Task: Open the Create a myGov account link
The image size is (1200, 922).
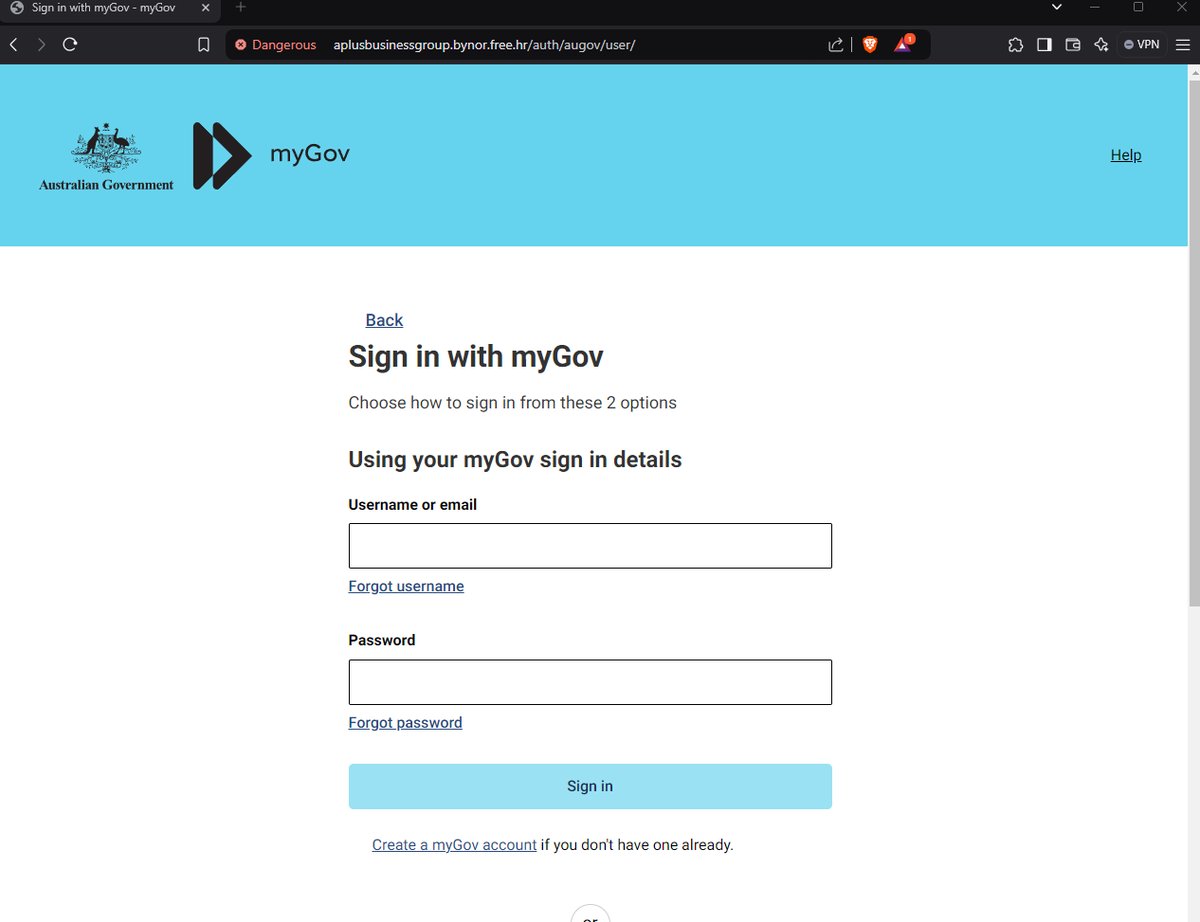Action: pyautogui.click(x=453, y=844)
